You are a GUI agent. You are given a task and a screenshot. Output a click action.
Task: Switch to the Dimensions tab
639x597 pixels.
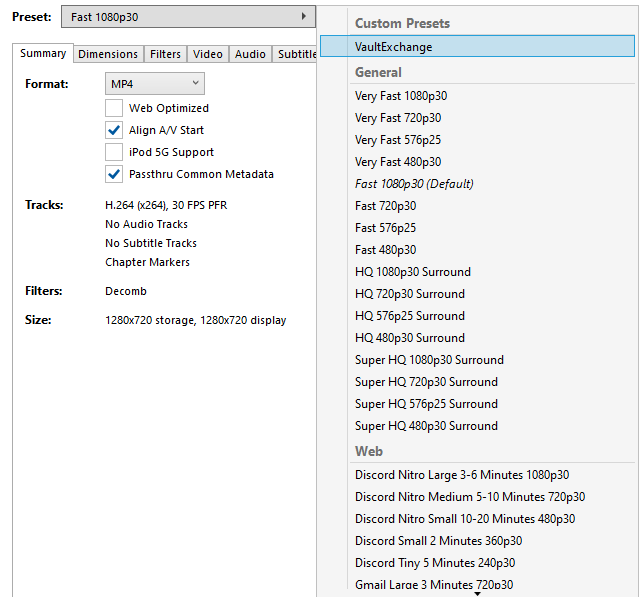[108, 54]
